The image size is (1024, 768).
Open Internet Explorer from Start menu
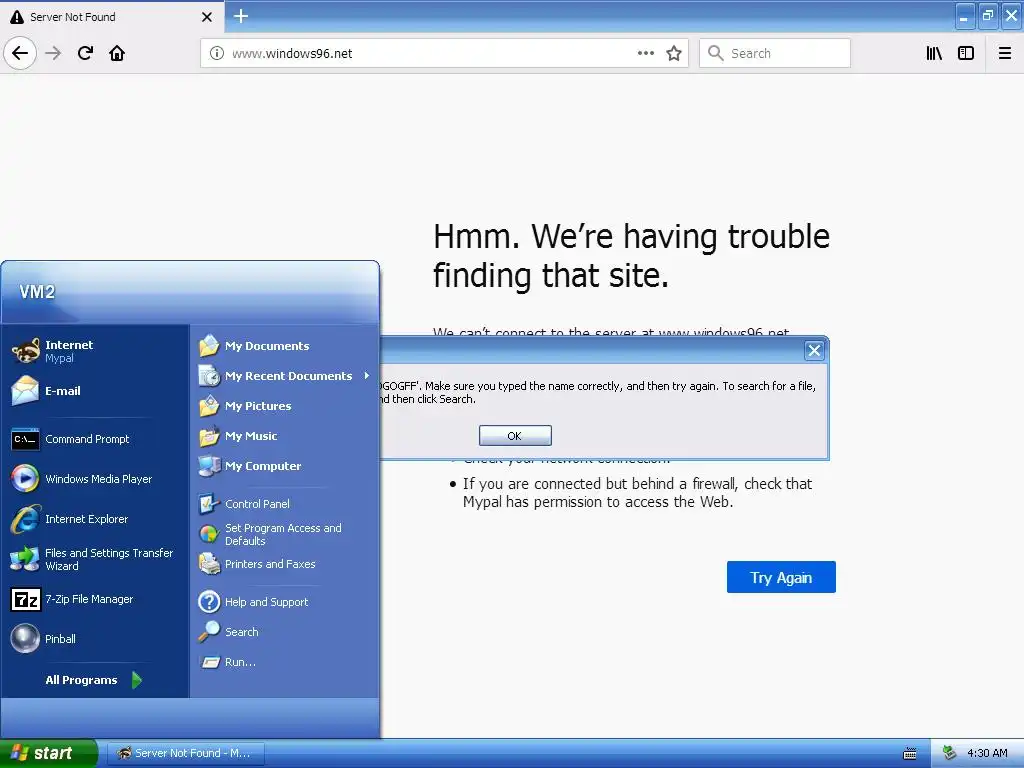coord(95,519)
